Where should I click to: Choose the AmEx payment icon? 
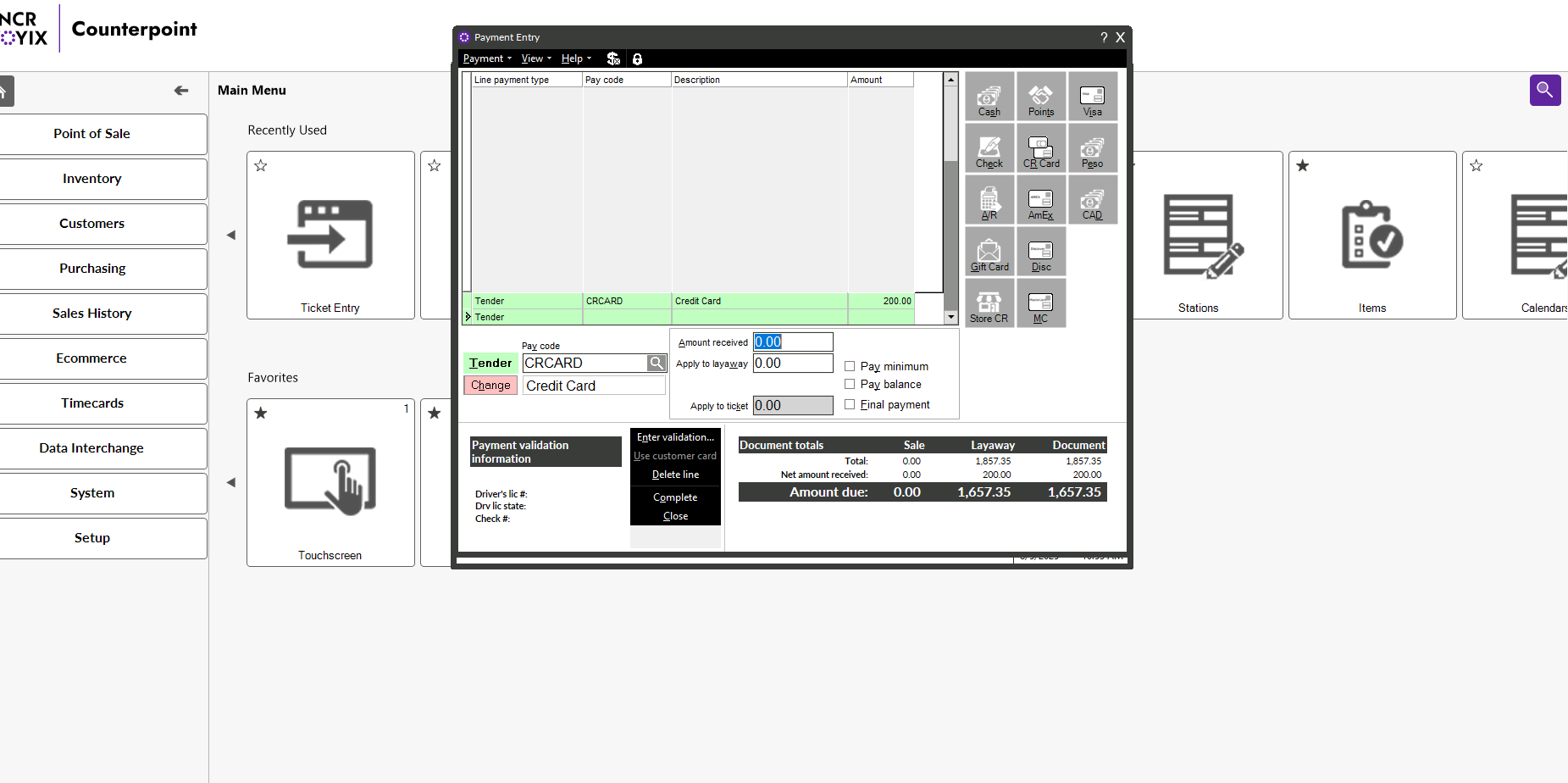point(1041,200)
